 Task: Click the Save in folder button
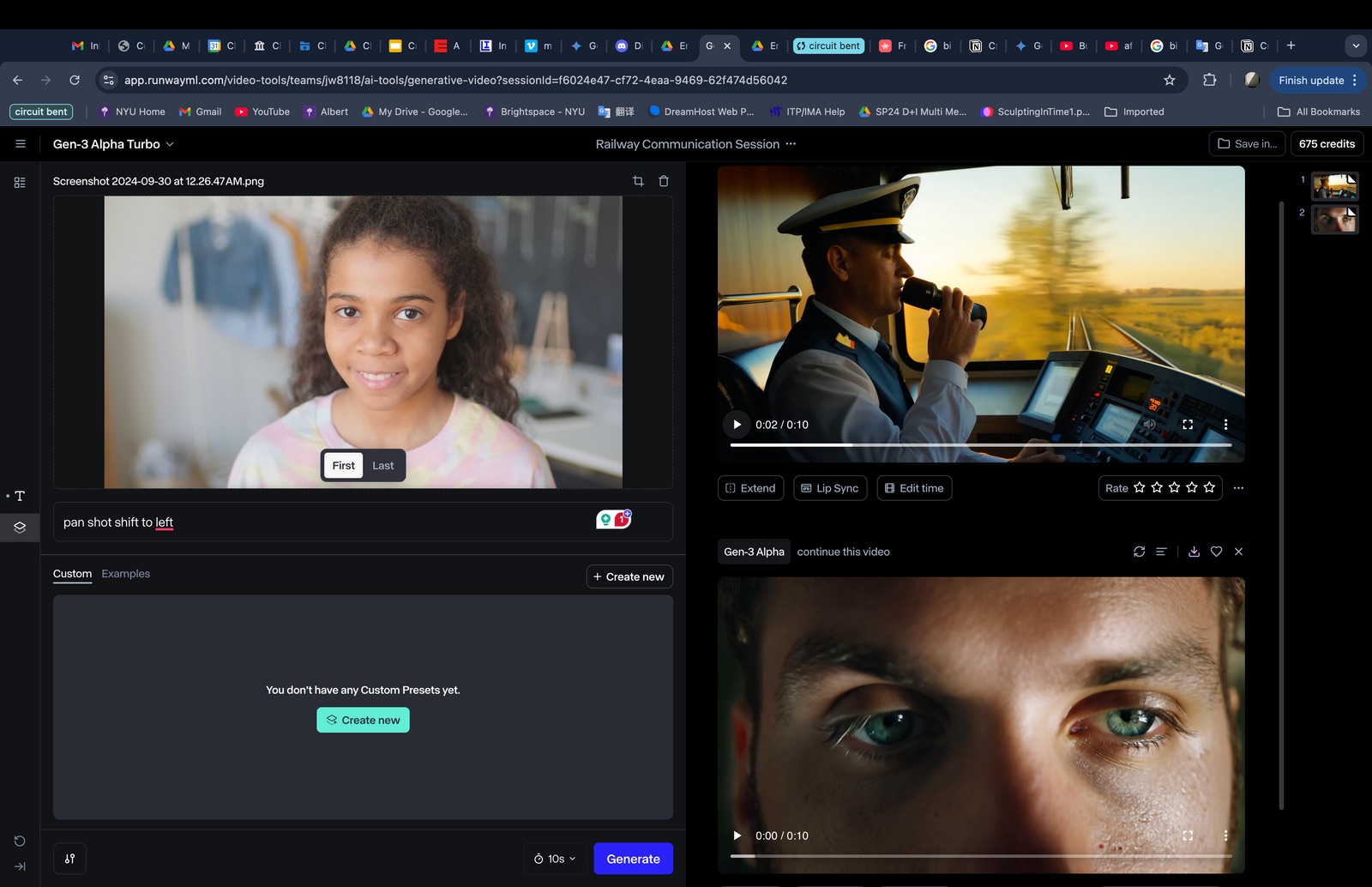tap(1247, 144)
